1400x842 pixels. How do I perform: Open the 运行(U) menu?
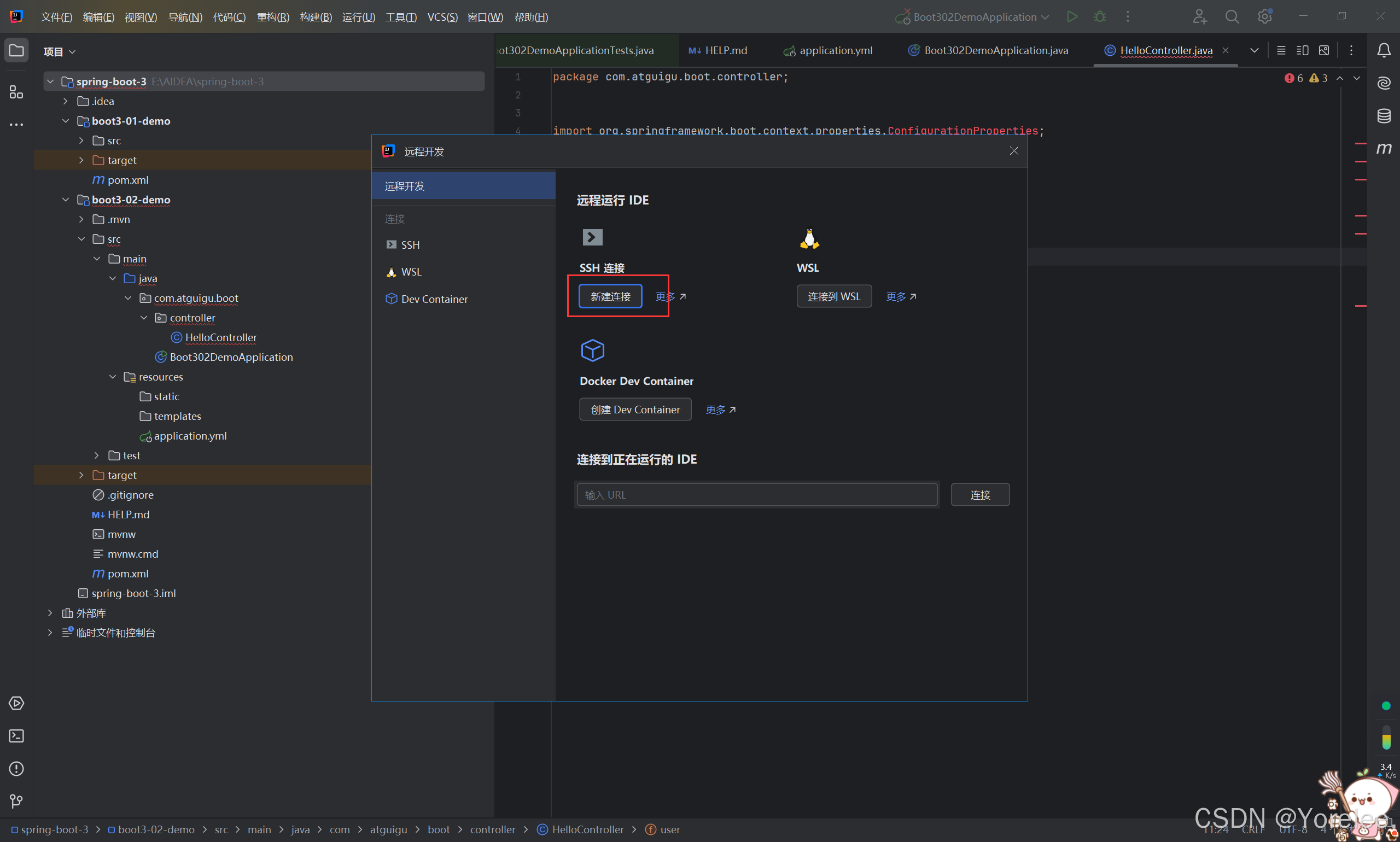point(358,16)
